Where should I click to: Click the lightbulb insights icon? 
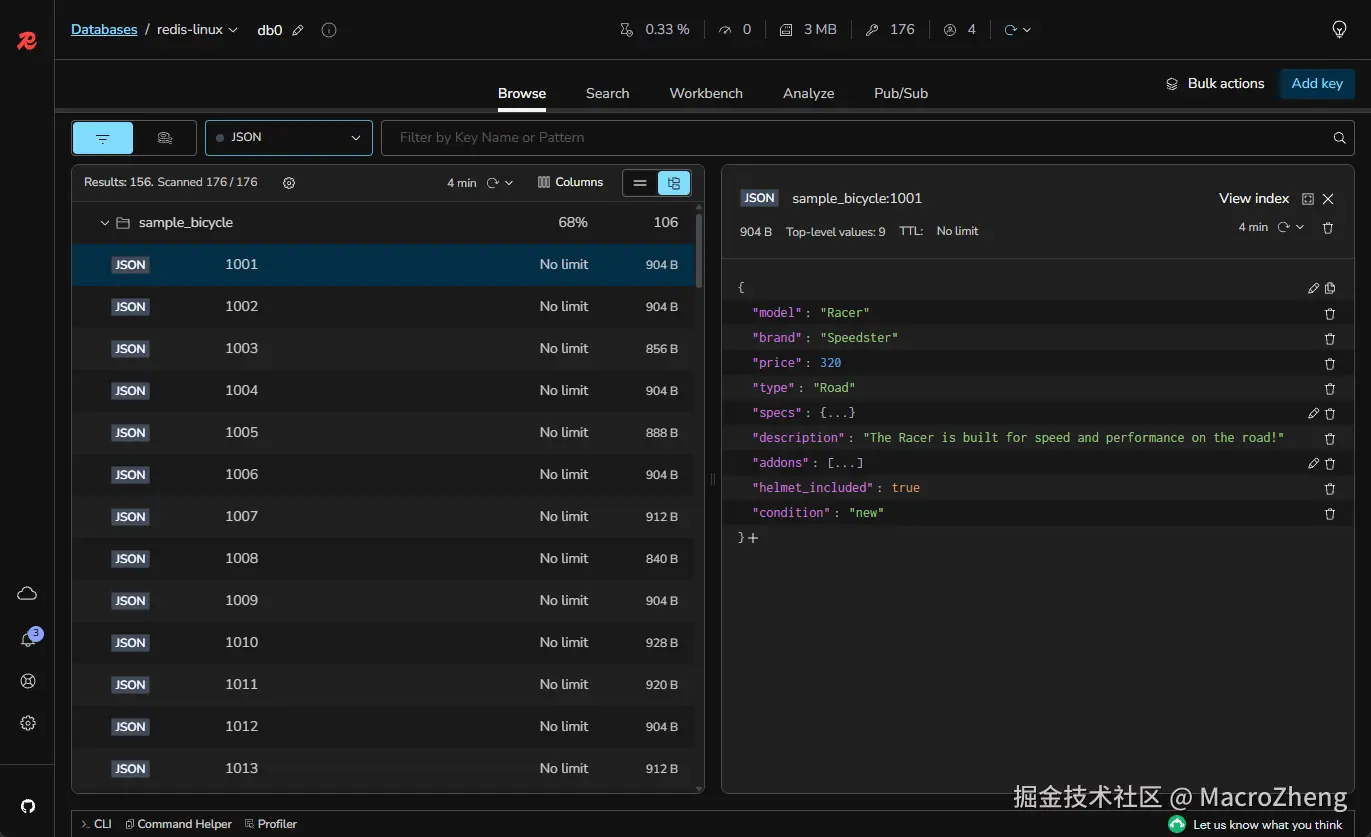[x=1340, y=30]
